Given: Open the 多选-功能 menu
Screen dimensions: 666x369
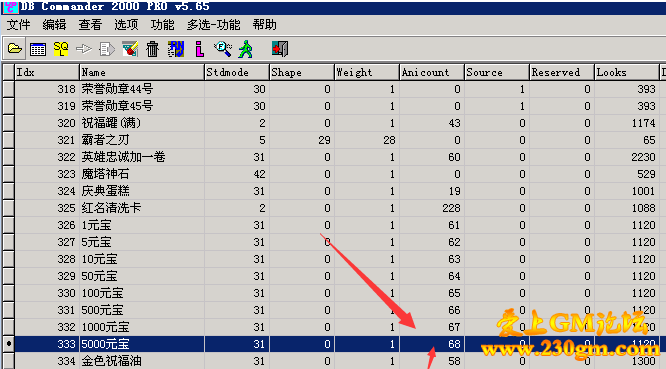Looking at the screenshot, I should point(213,25).
